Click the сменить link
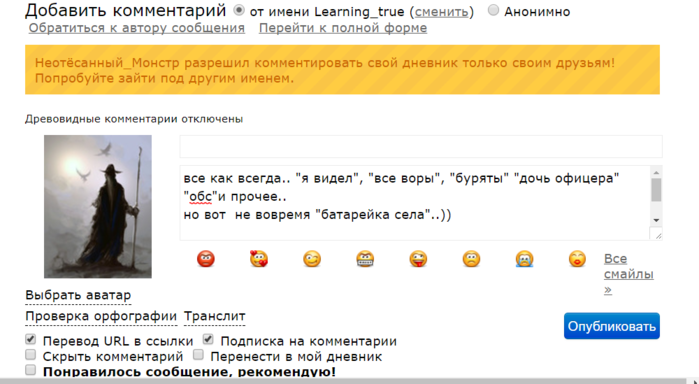This screenshot has width=699, height=384. pos(441,12)
